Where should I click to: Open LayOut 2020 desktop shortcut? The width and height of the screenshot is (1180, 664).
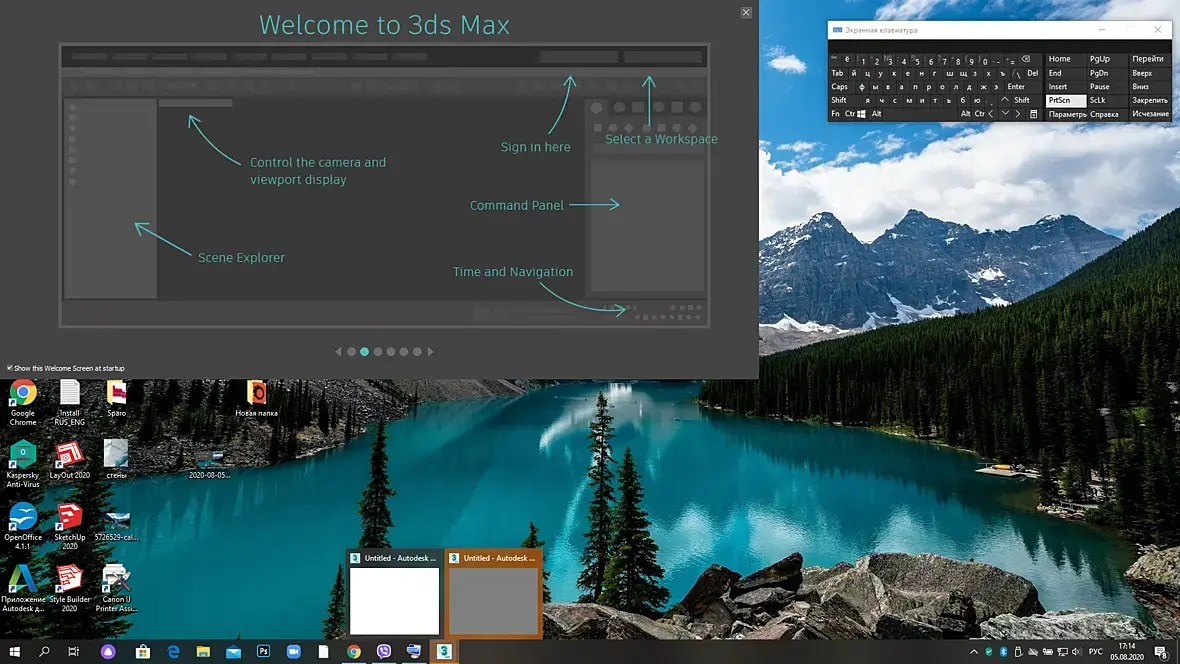pyautogui.click(x=69, y=460)
